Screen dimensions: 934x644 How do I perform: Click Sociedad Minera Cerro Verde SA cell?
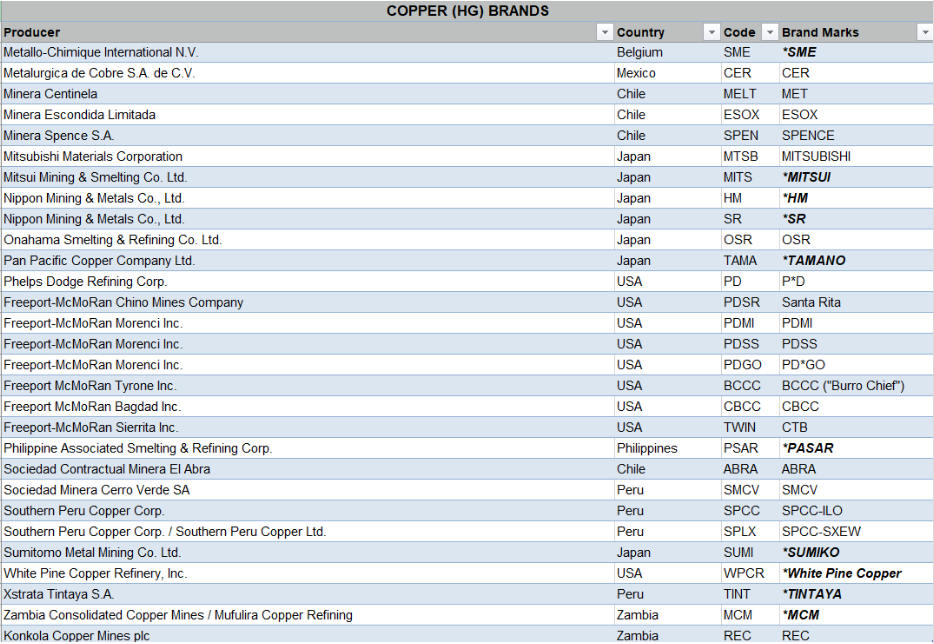click(x=307, y=490)
